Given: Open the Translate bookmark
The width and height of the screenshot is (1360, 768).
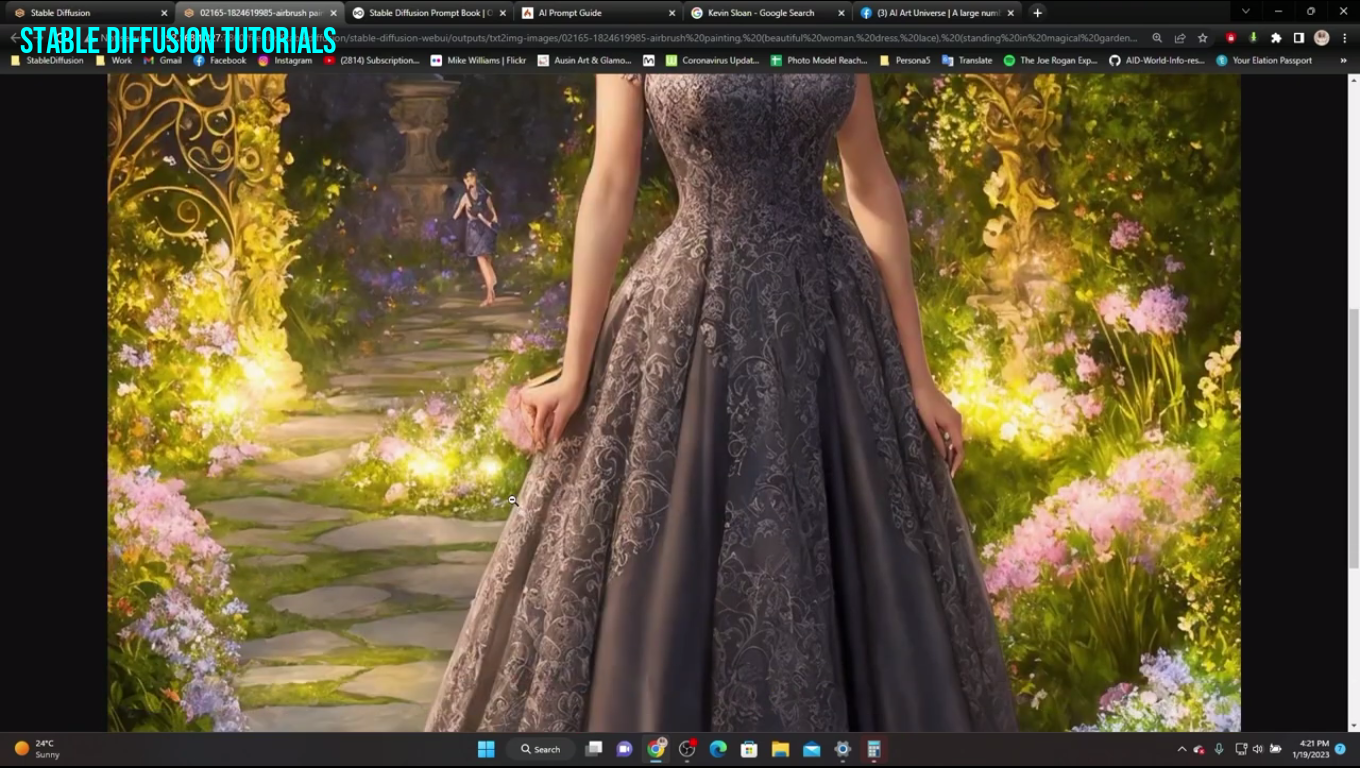Looking at the screenshot, I should pos(967,60).
